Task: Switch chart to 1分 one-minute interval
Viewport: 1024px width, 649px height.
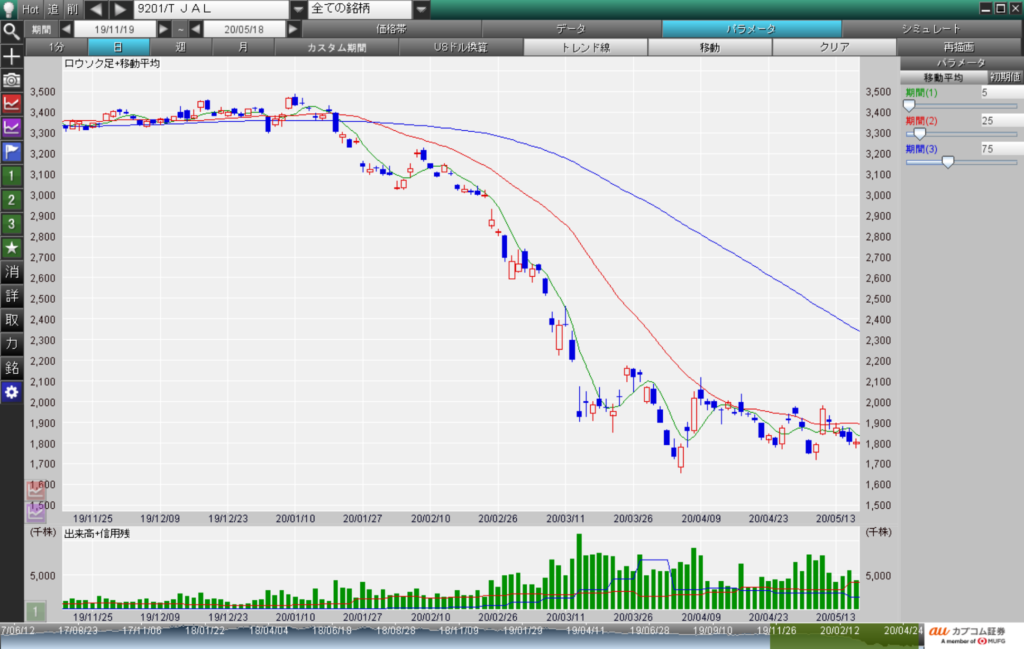Action: [x=56, y=47]
